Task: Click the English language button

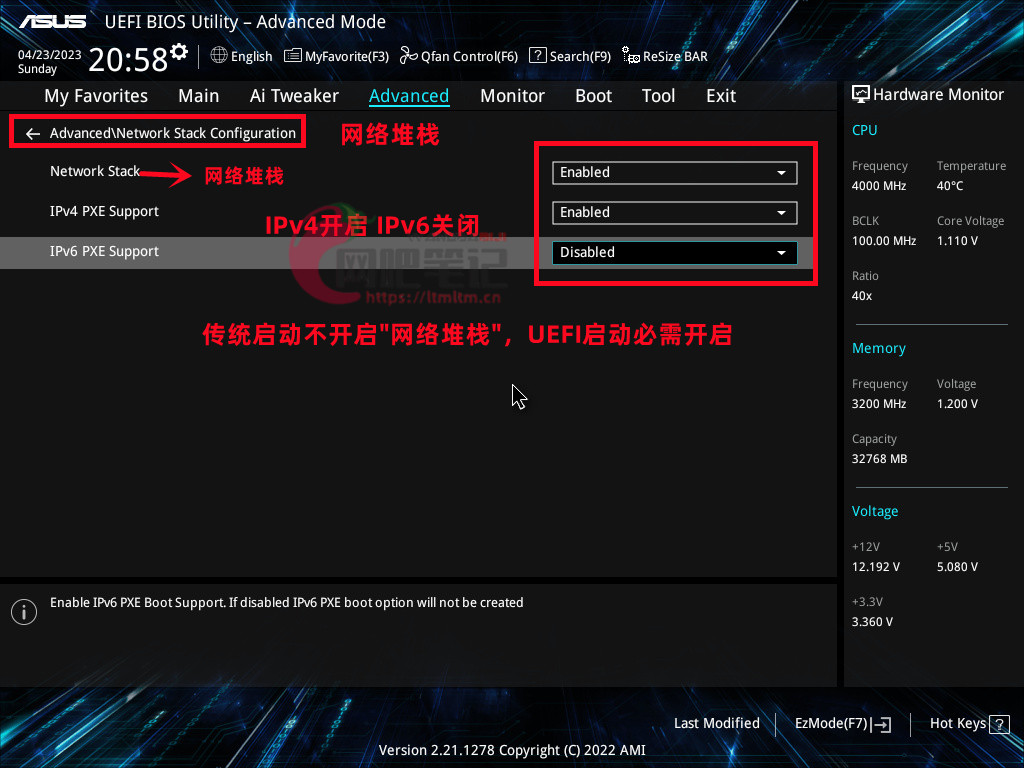Action: 251,57
